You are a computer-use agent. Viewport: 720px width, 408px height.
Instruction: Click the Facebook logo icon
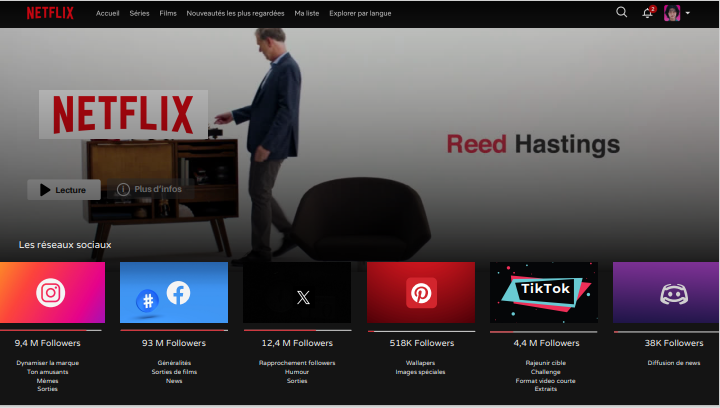coord(178,293)
